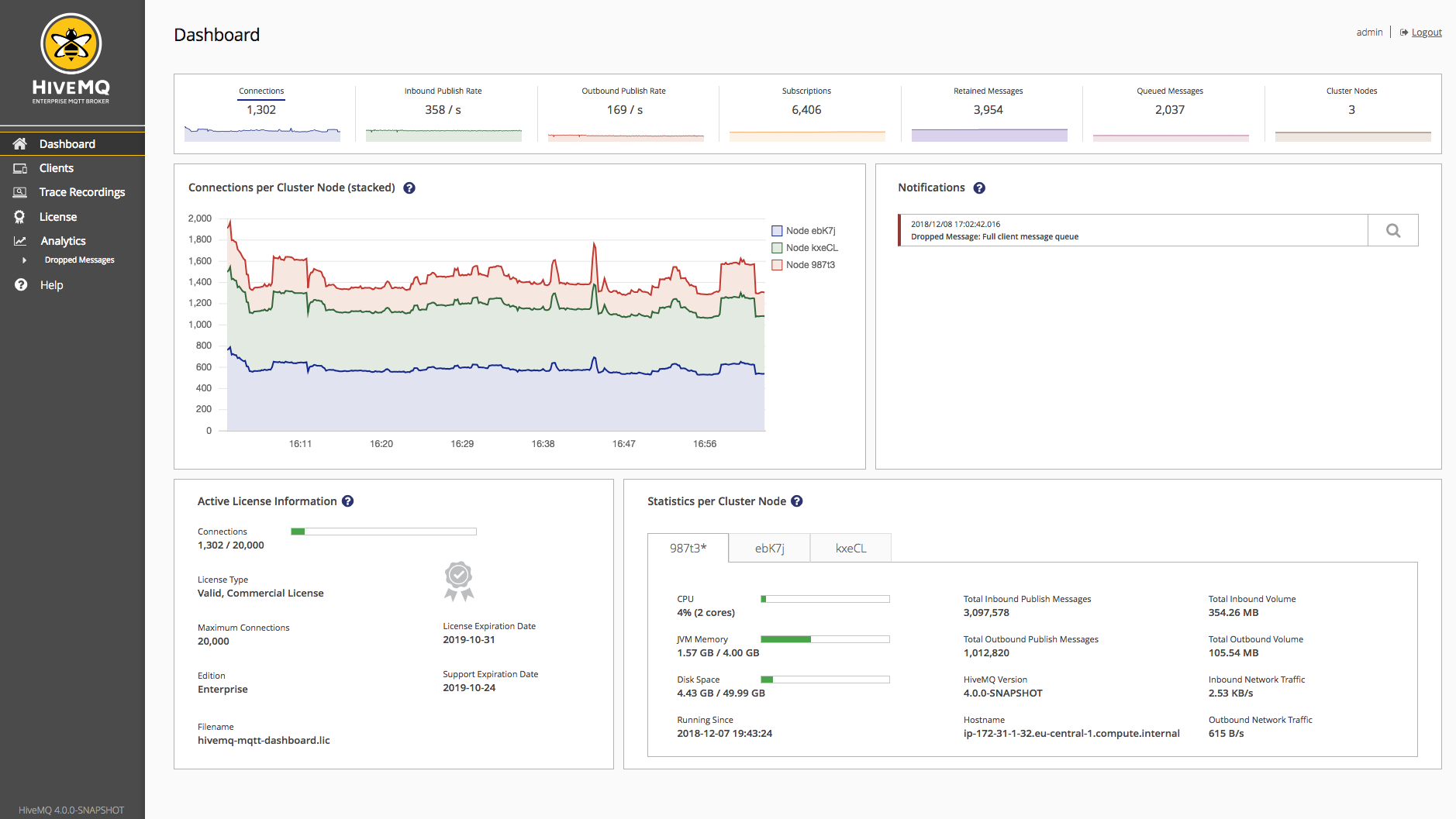Select the Retained Messages card
The image size is (1456, 819).
click(x=988, y=113)
